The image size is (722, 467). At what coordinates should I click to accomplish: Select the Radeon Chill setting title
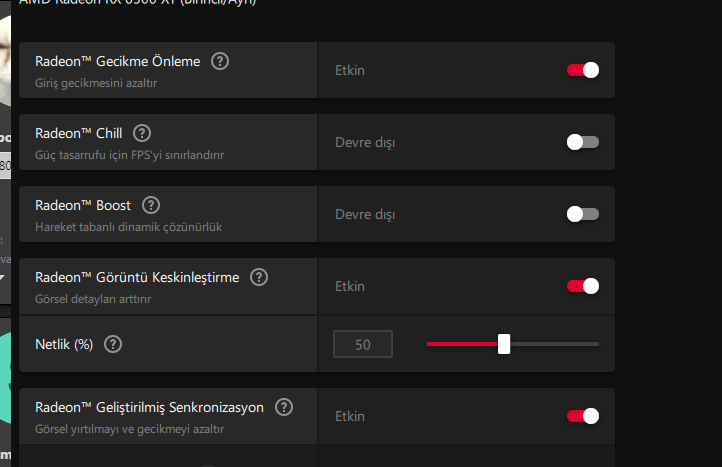click(78, 133)
